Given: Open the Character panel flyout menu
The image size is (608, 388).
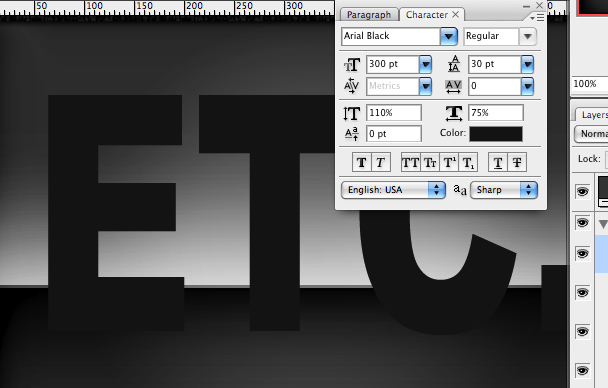Looking at the screenshot, I should (537, 18).
